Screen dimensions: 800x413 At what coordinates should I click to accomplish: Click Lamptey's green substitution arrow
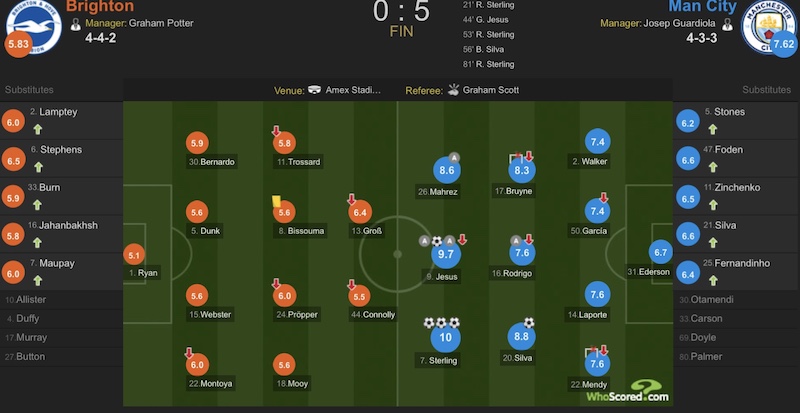(38, 130)
